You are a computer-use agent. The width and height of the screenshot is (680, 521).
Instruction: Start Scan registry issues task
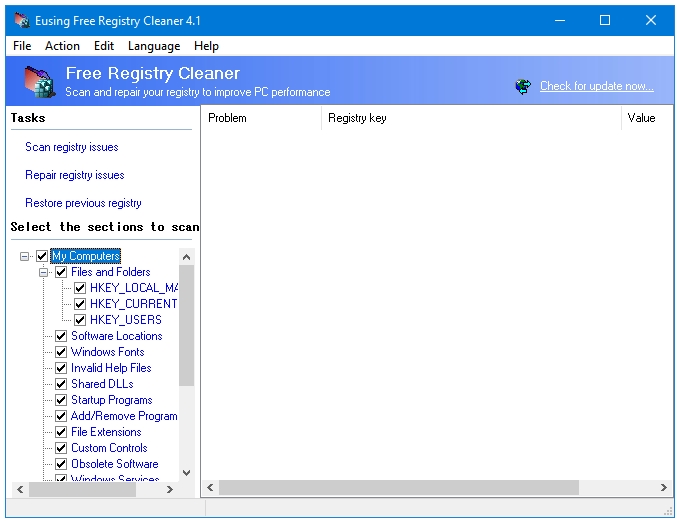(72, 147)
